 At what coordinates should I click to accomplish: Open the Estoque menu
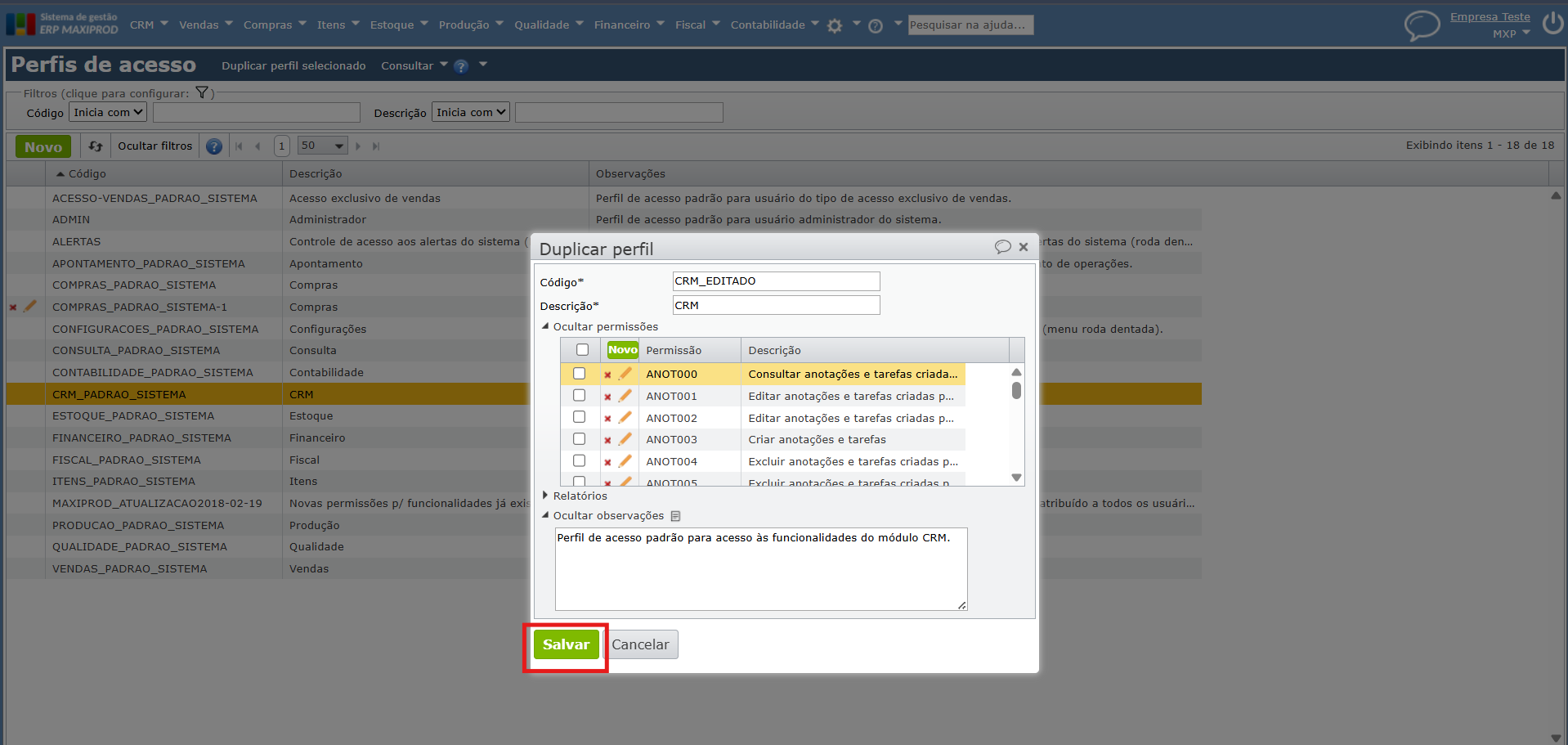[399, 25]
